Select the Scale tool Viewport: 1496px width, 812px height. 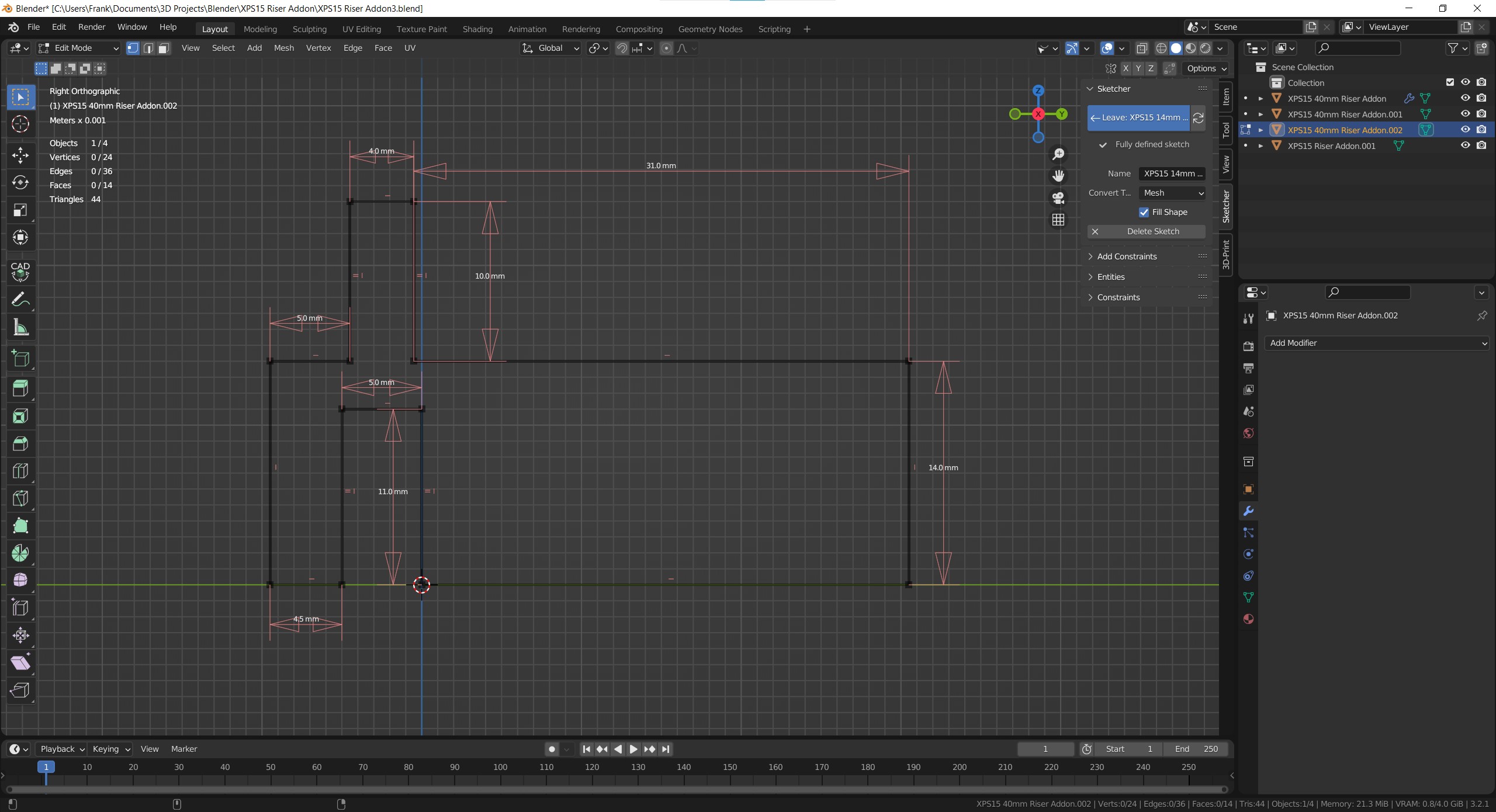pos(20,210)
